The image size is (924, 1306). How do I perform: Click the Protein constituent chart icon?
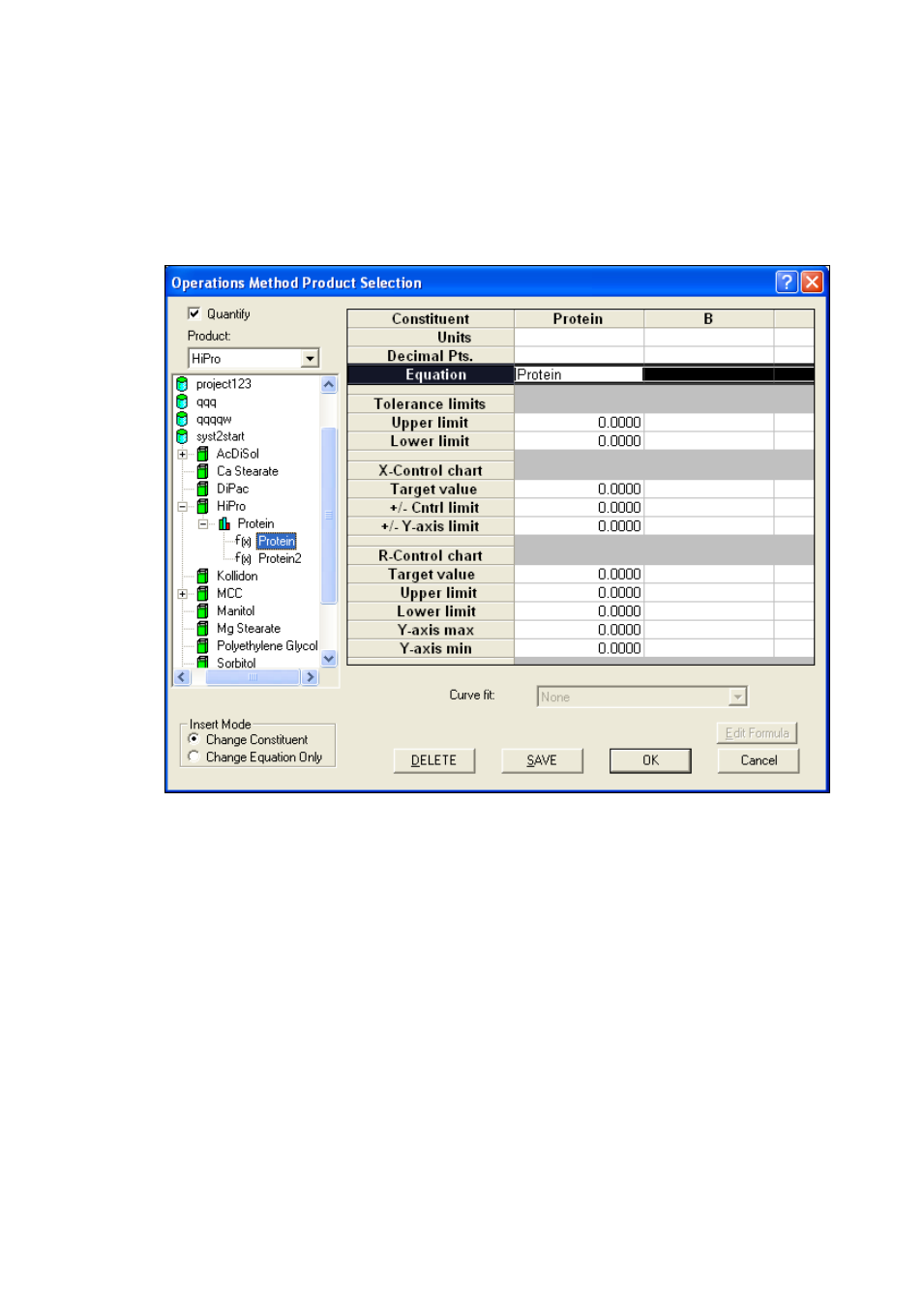pyautogui.click(x=224, y=523)
